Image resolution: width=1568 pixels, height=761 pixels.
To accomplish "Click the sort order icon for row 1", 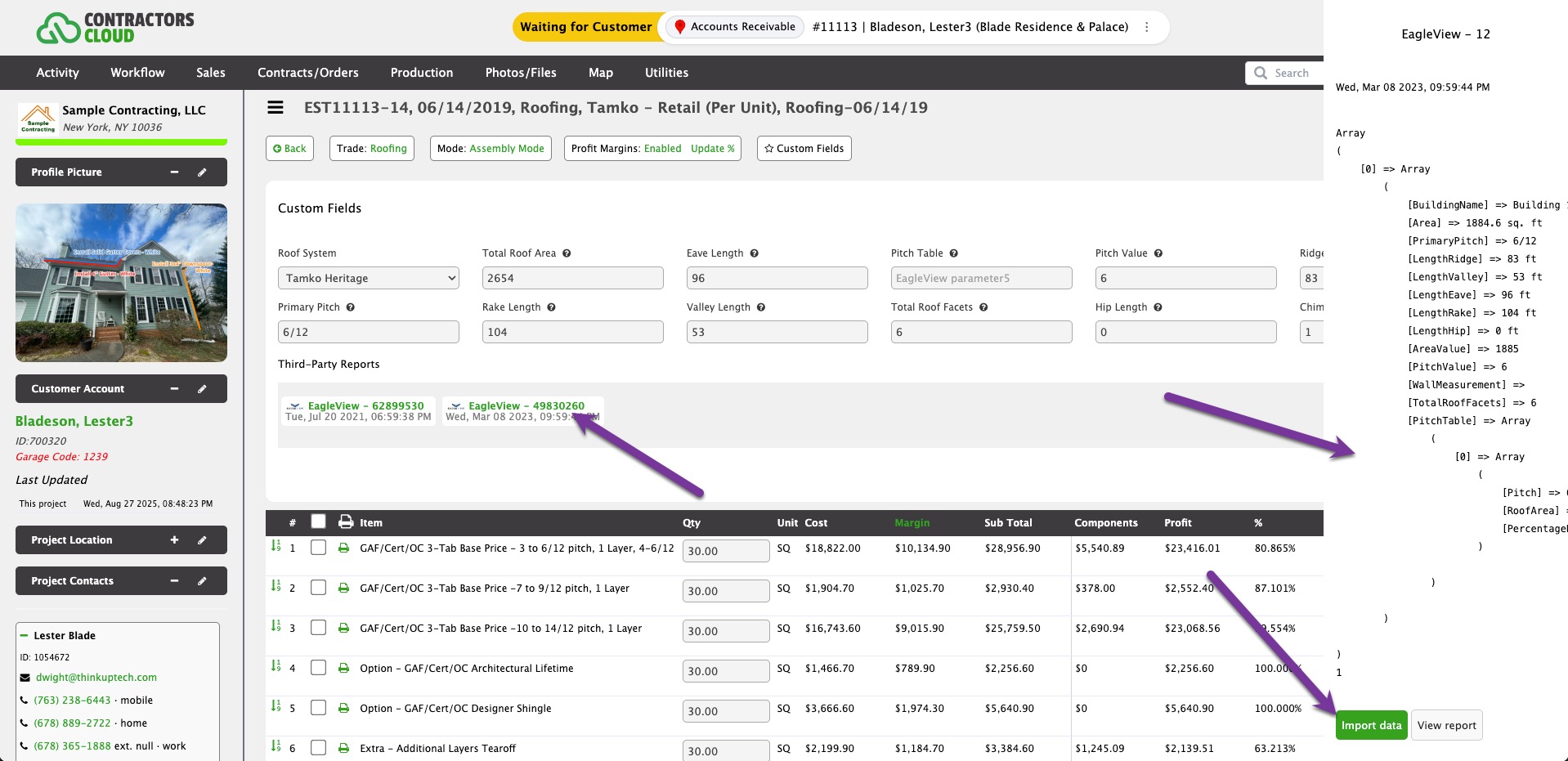I will click(x=276, y=546).
